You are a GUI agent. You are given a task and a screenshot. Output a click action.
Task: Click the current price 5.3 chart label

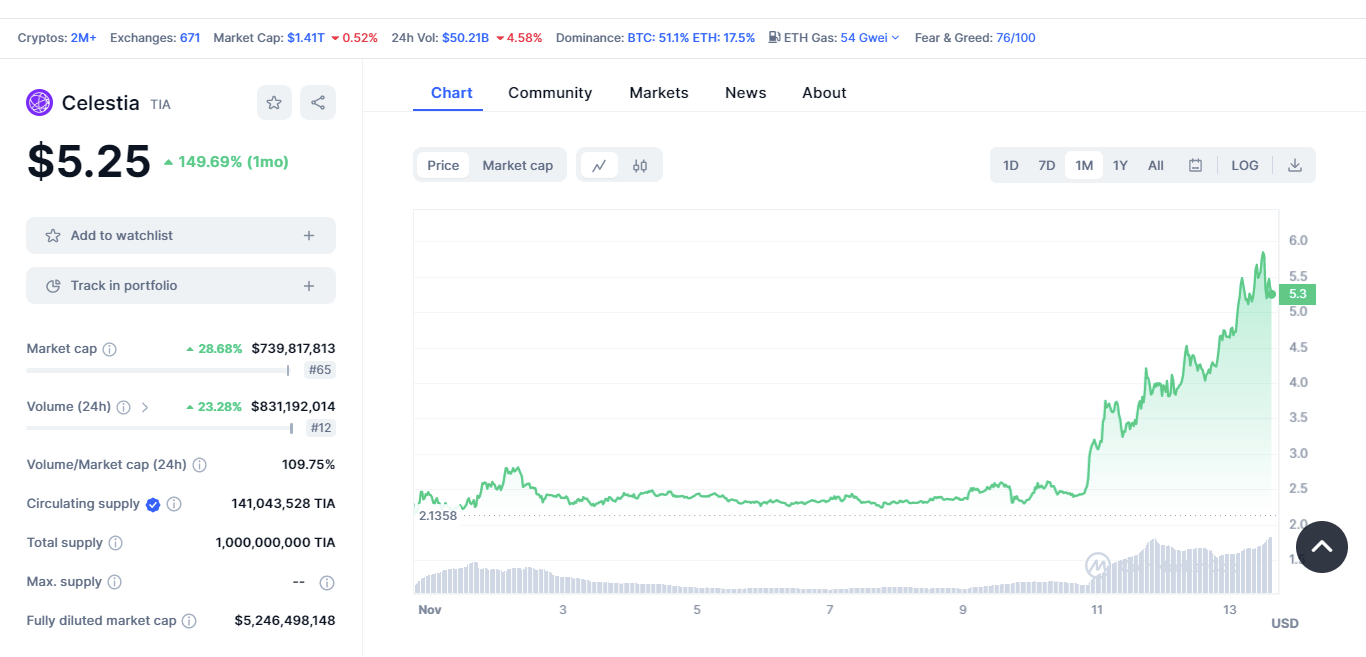pyautogui.click(x=1297, y=294)
